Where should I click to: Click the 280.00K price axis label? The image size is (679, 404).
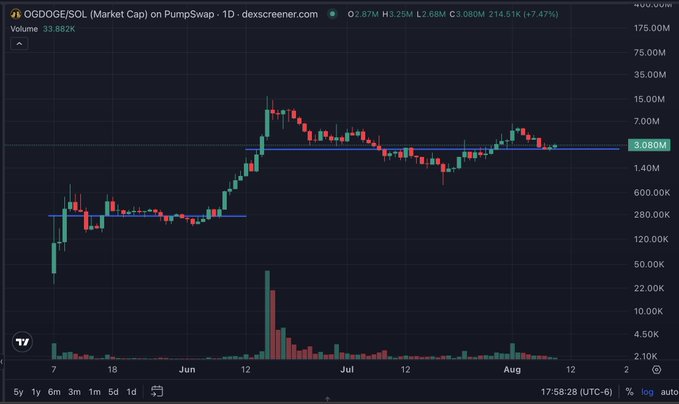[x=652, y=215]
